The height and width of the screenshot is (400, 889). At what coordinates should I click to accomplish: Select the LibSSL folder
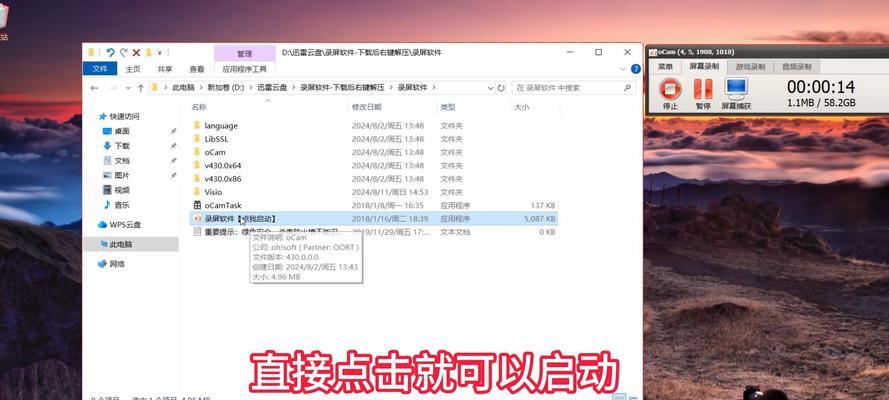tap(217, 139)
